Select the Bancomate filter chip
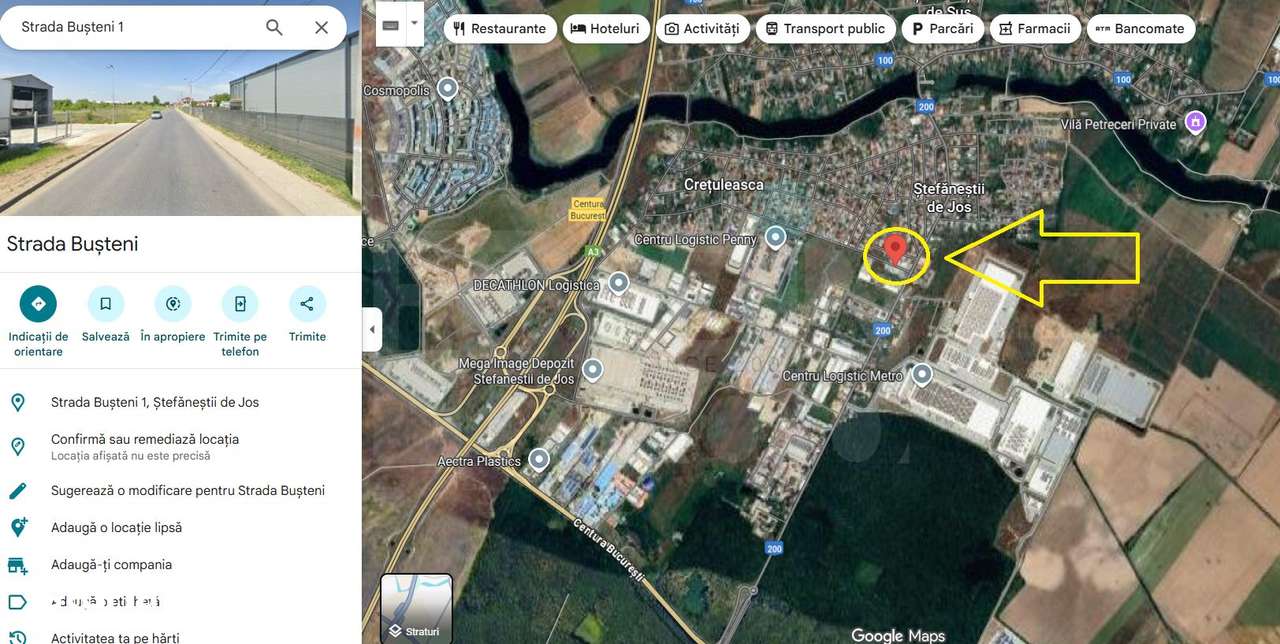 (1140, 29)
